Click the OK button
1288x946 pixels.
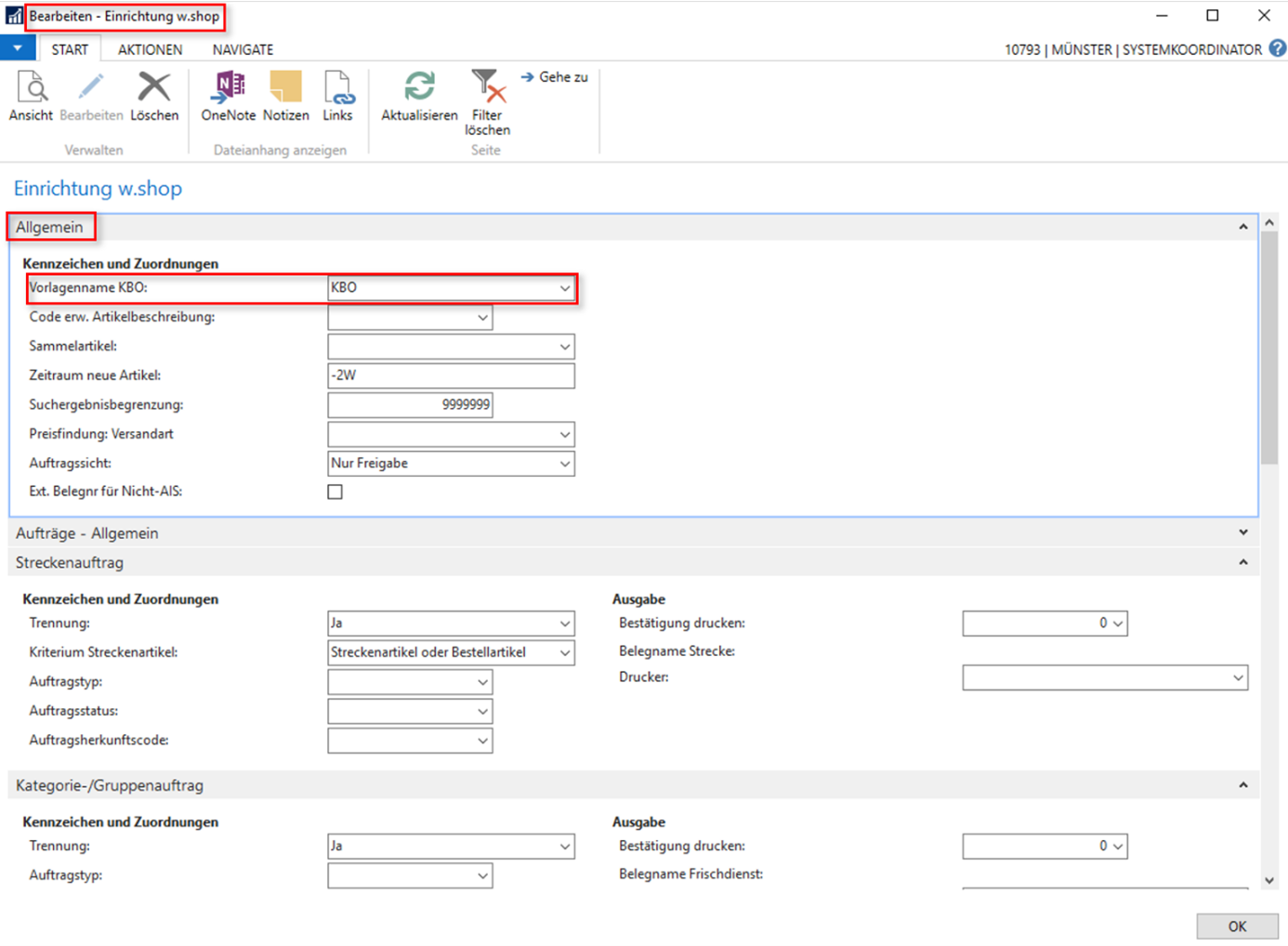pyautogui.click(x=1237, y=926)
